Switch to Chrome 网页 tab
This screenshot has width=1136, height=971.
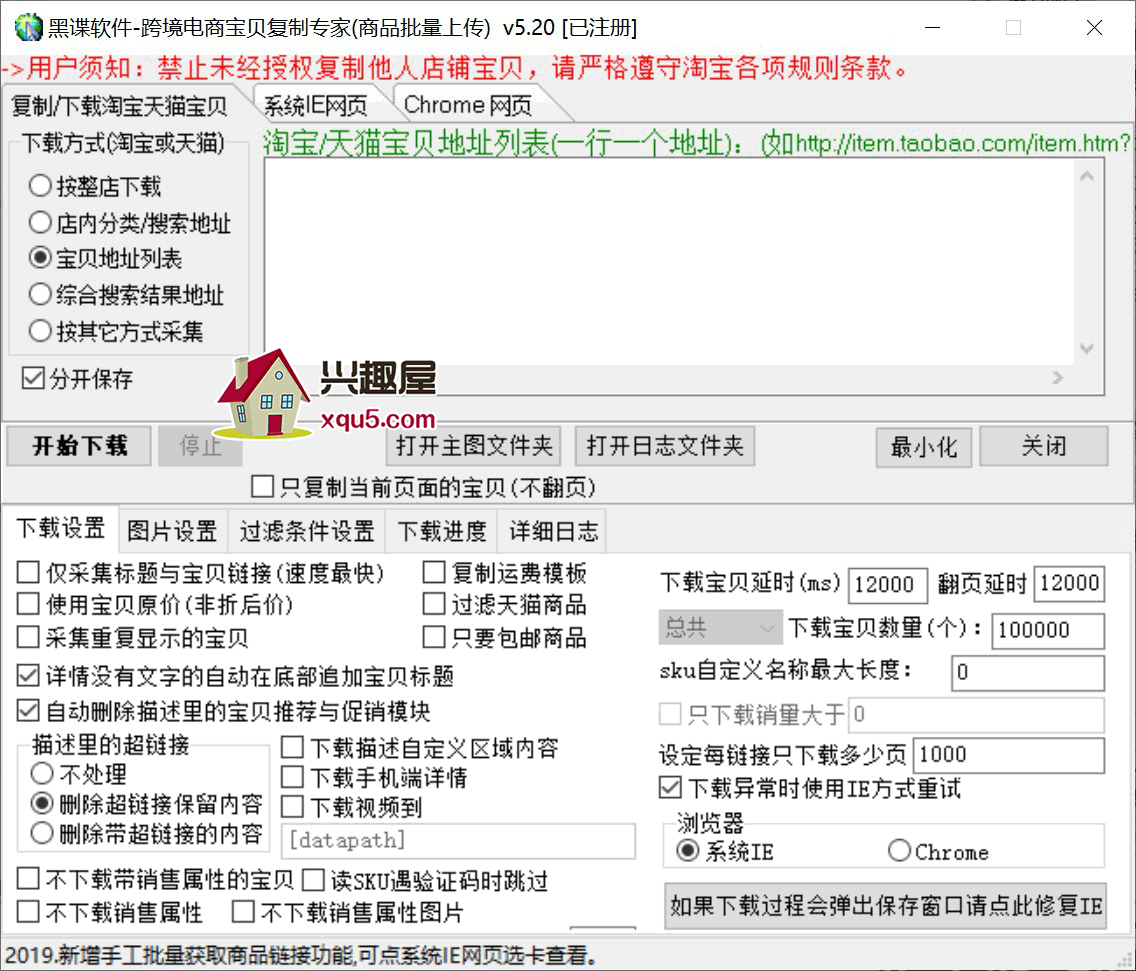(x=468, y=105)
